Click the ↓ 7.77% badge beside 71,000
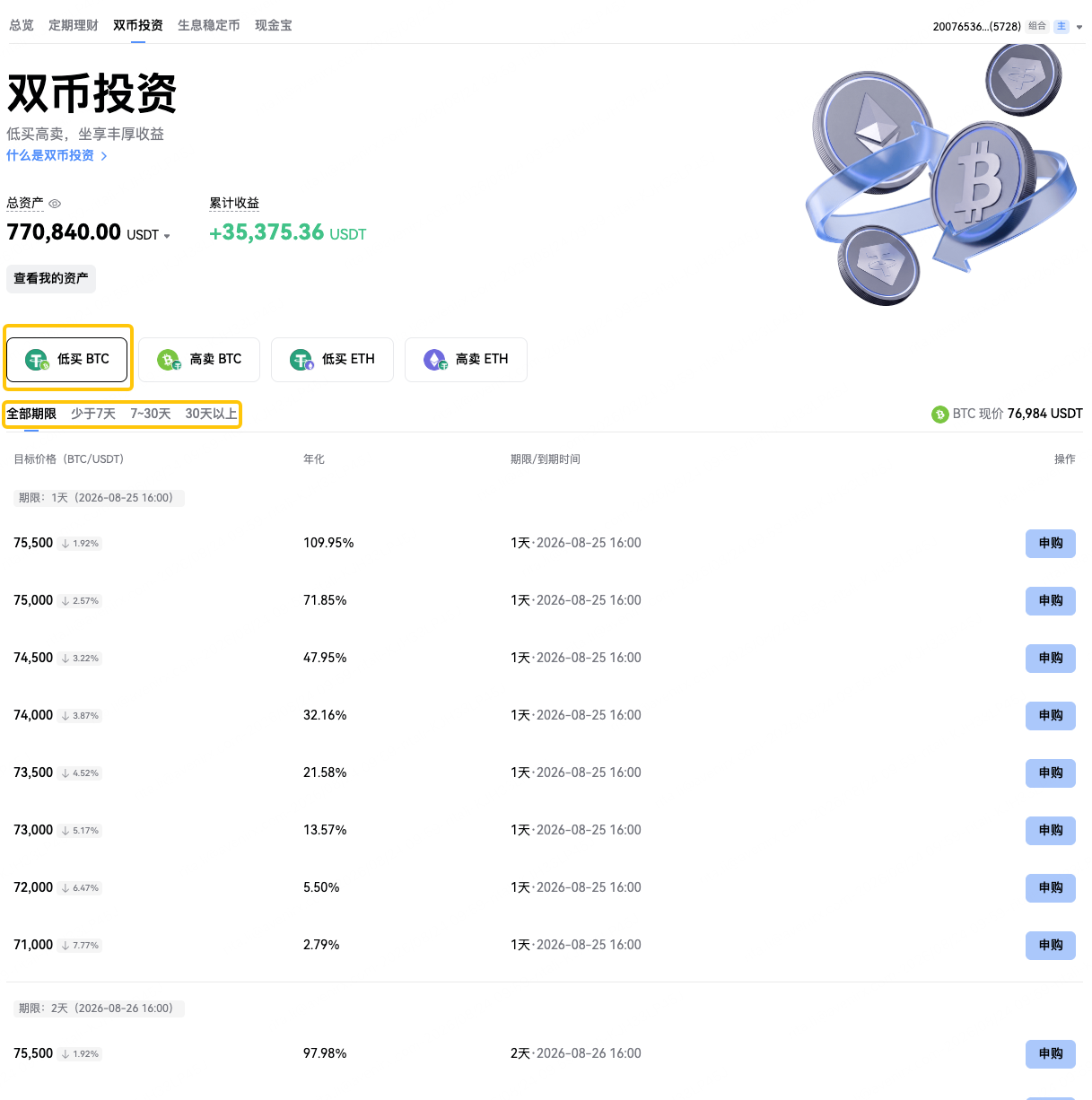The height and width of the screenshot is (1100, 1092). (81, 946)
